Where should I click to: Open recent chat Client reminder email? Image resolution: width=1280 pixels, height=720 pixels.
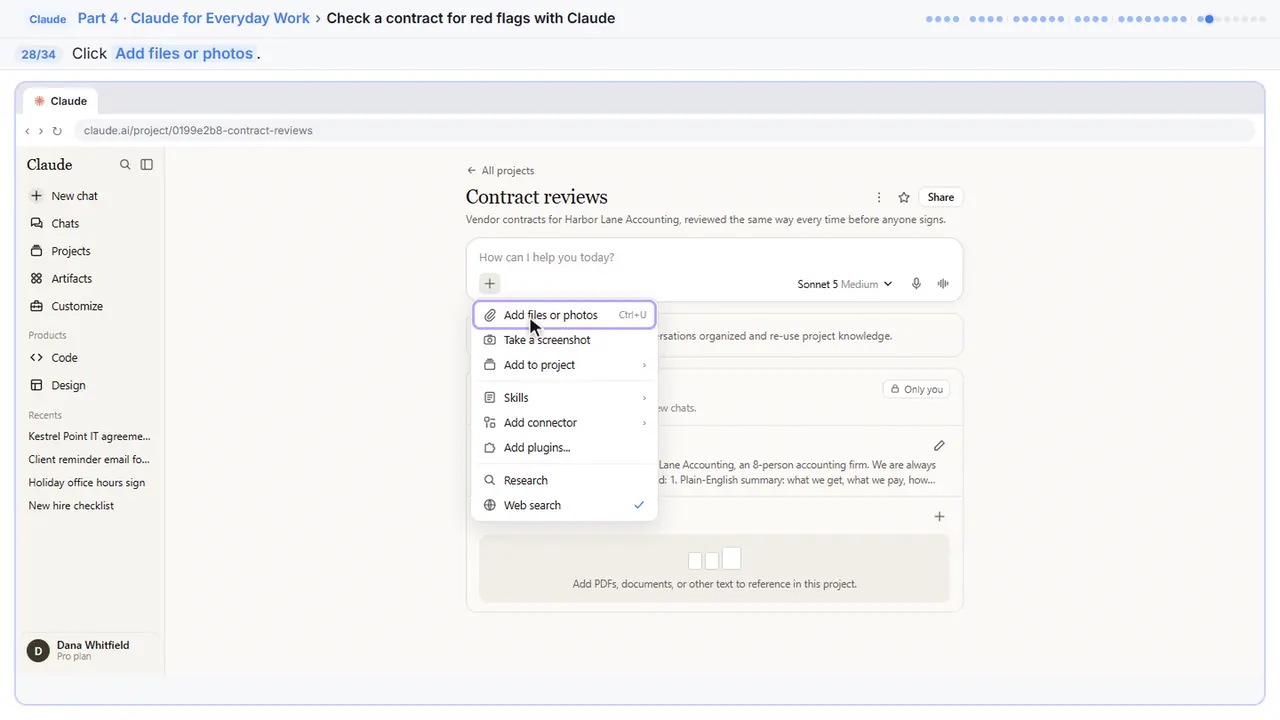point(90,459)
